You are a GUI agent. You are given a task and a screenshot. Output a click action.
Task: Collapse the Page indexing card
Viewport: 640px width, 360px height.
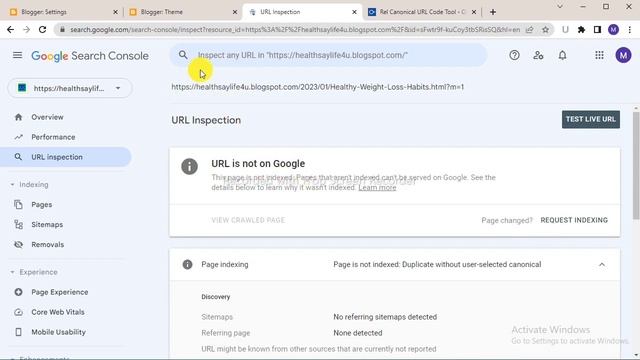[x=602, y=264]
